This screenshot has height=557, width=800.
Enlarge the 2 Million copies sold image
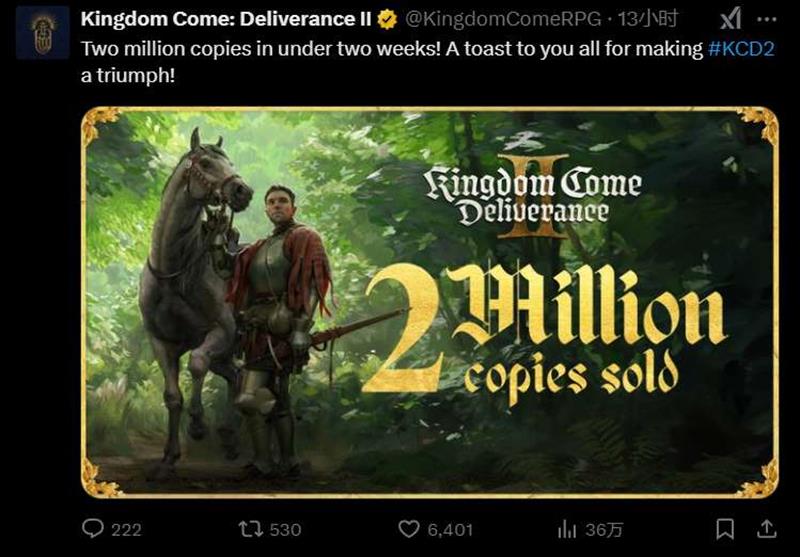click(x=429, y=300)
